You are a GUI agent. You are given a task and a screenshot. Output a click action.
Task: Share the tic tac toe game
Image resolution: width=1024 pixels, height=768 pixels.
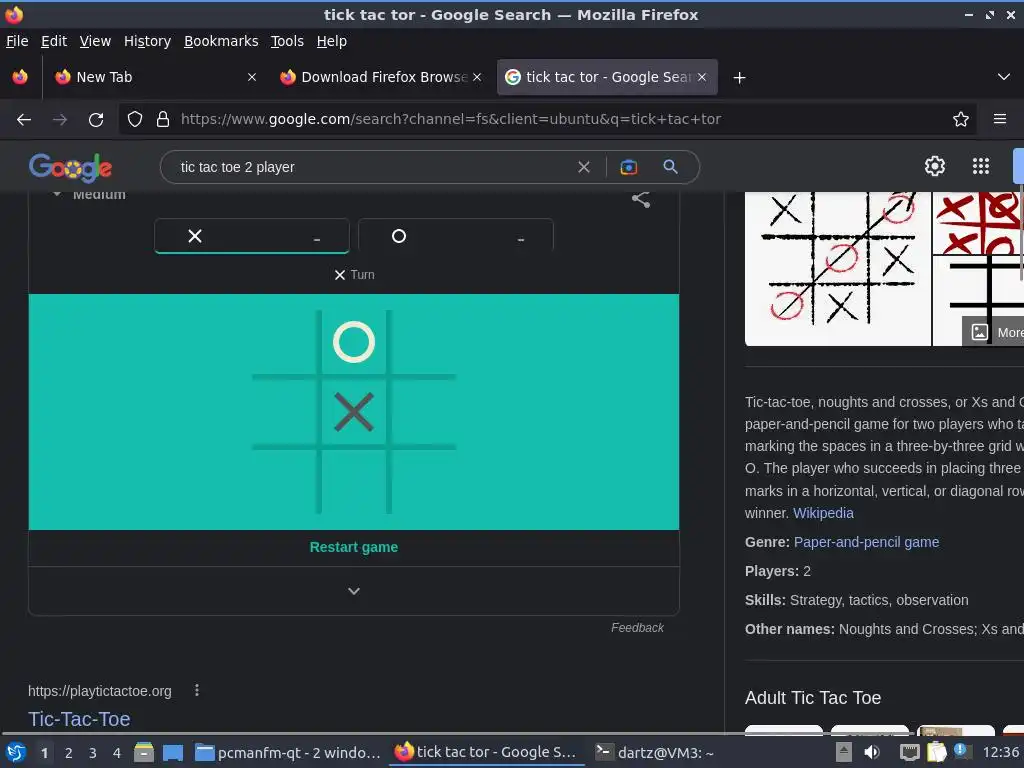click(x=641, y=199)
